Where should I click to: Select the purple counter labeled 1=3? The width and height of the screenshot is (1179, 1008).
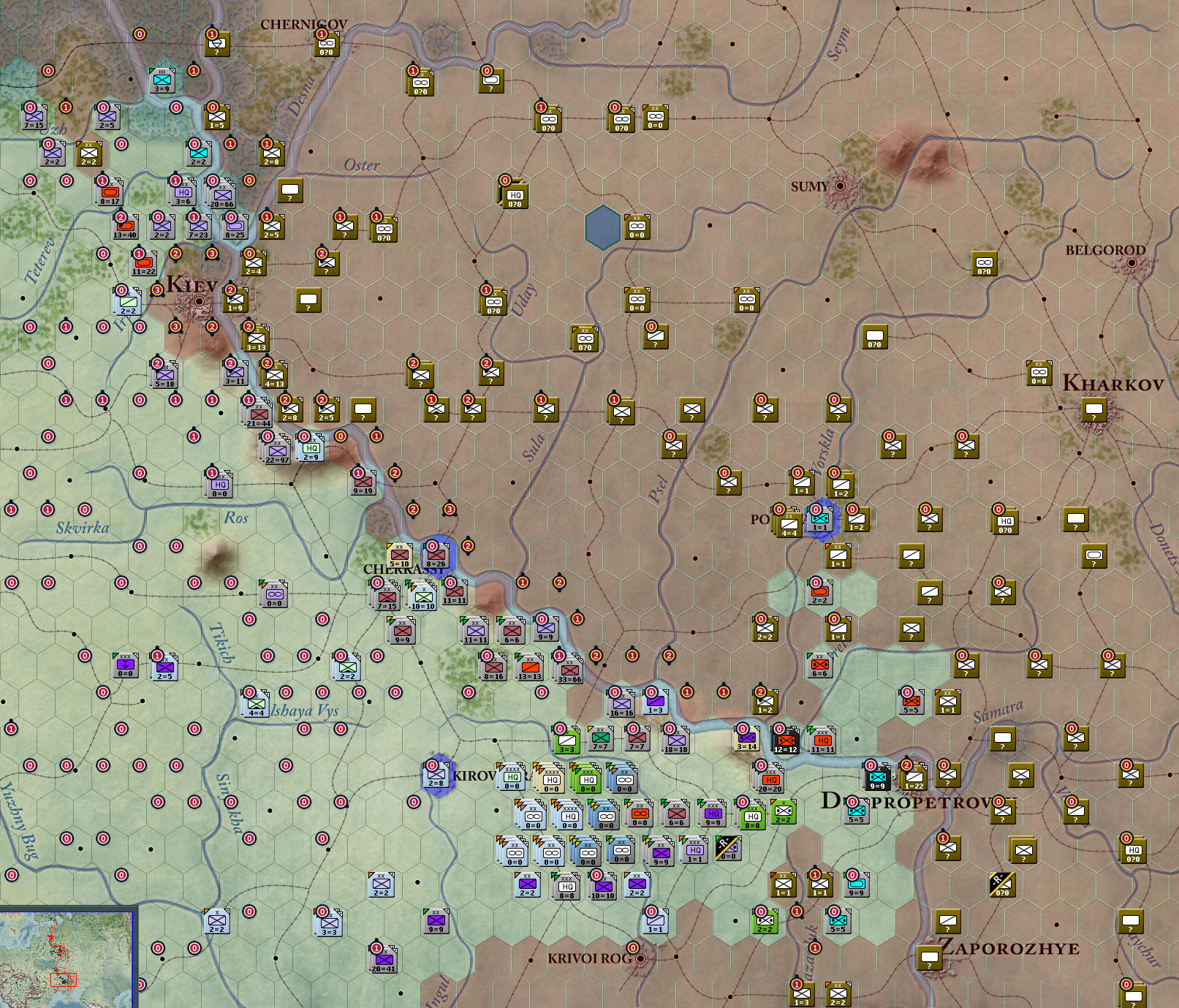point(656,702)
